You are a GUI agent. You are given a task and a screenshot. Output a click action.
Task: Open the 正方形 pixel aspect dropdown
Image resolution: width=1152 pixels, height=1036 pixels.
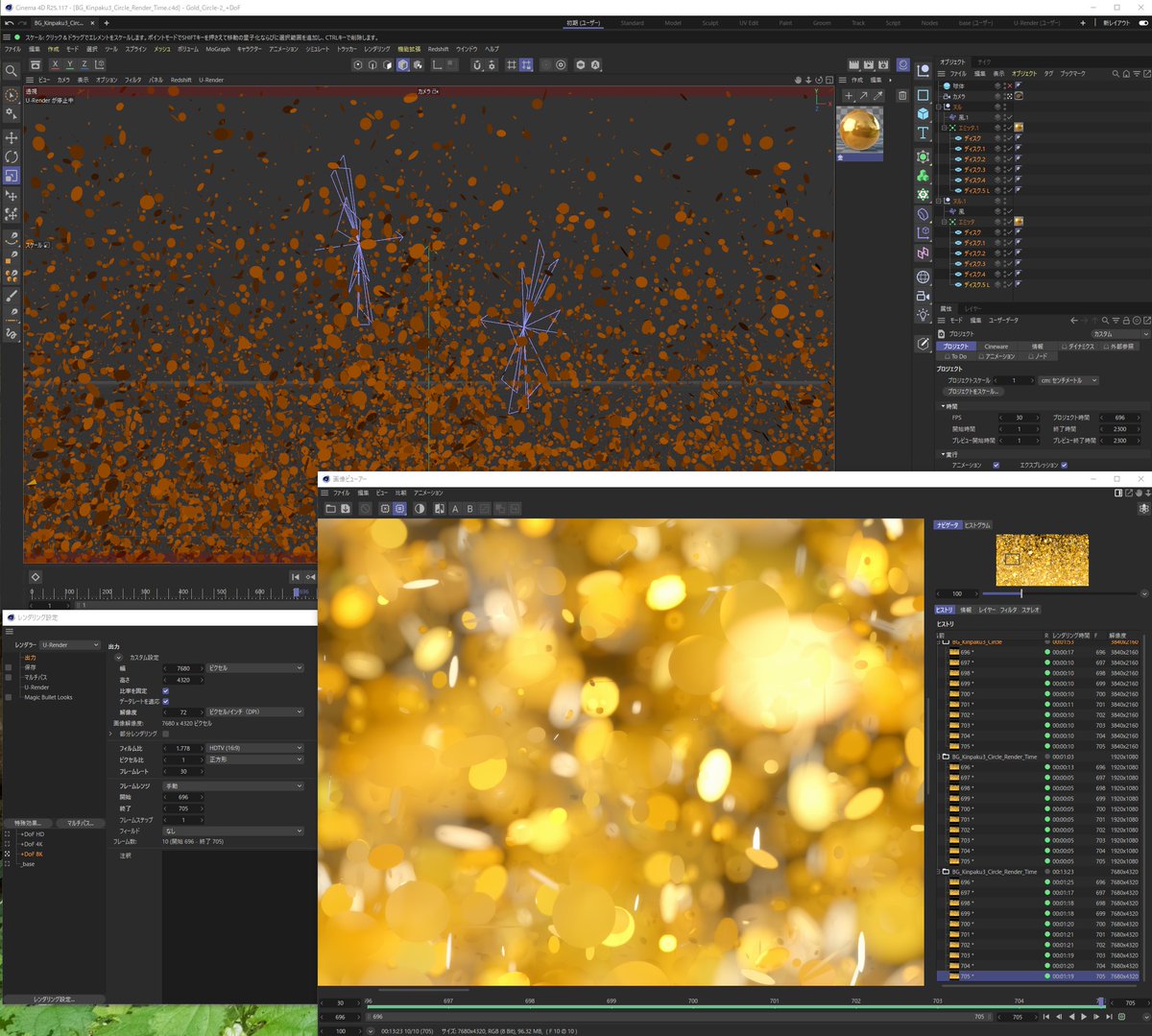coord(254,759)
